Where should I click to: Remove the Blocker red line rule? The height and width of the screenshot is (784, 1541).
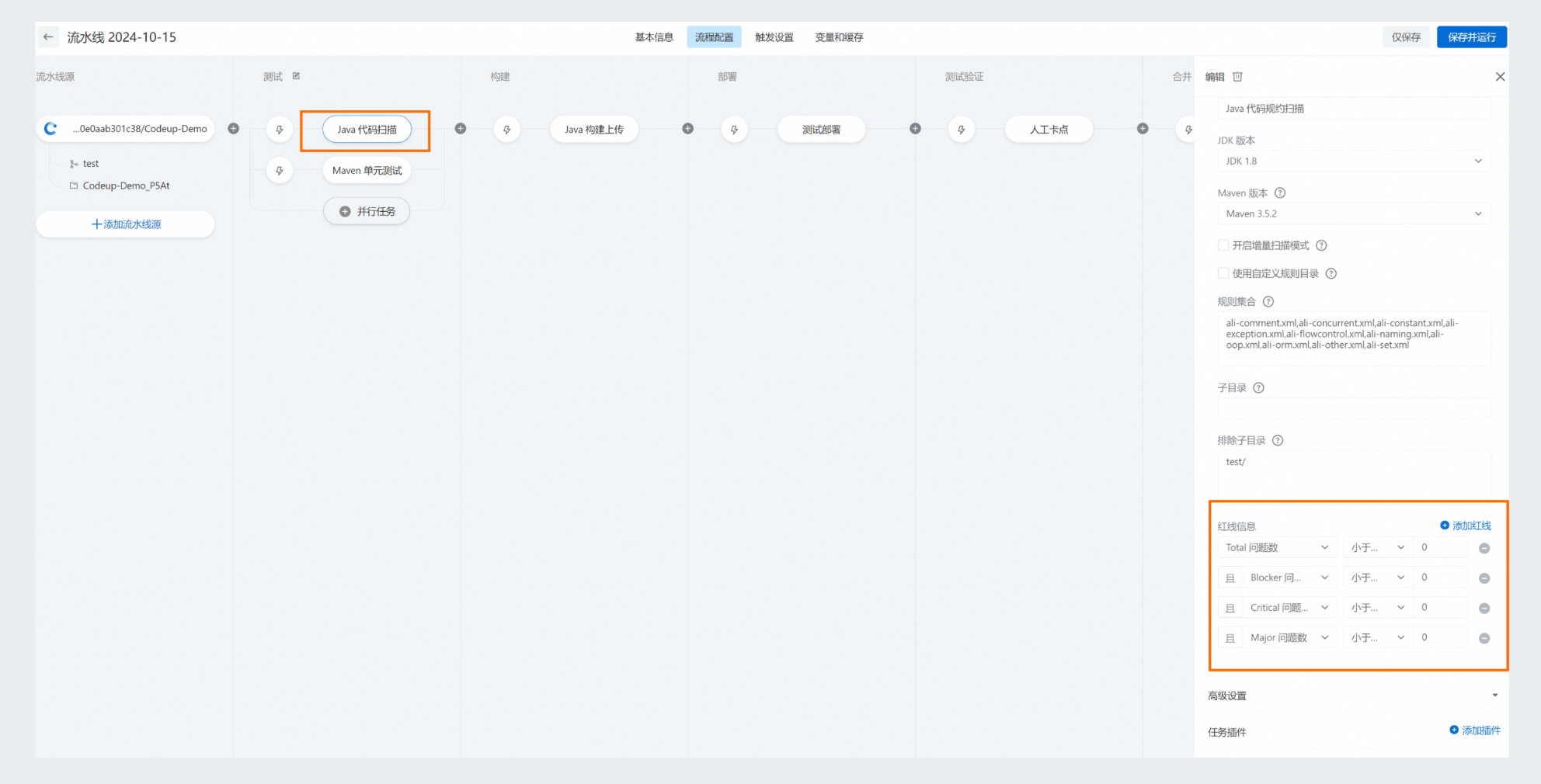click(x=1484, y=578)
